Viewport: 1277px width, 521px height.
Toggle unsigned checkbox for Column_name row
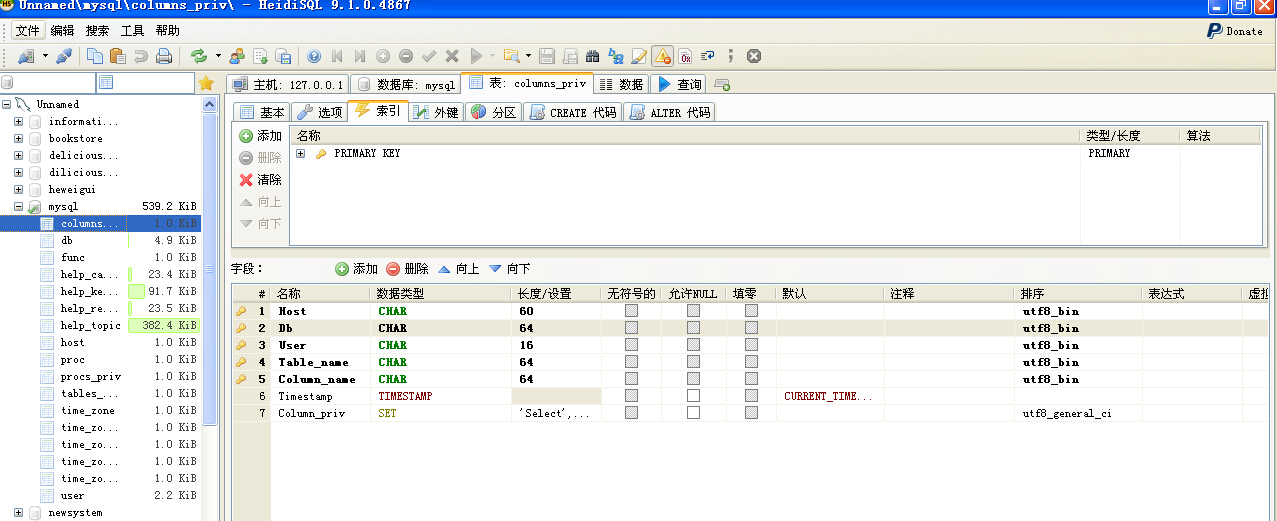pyautogui.click(x=631, y=378)
